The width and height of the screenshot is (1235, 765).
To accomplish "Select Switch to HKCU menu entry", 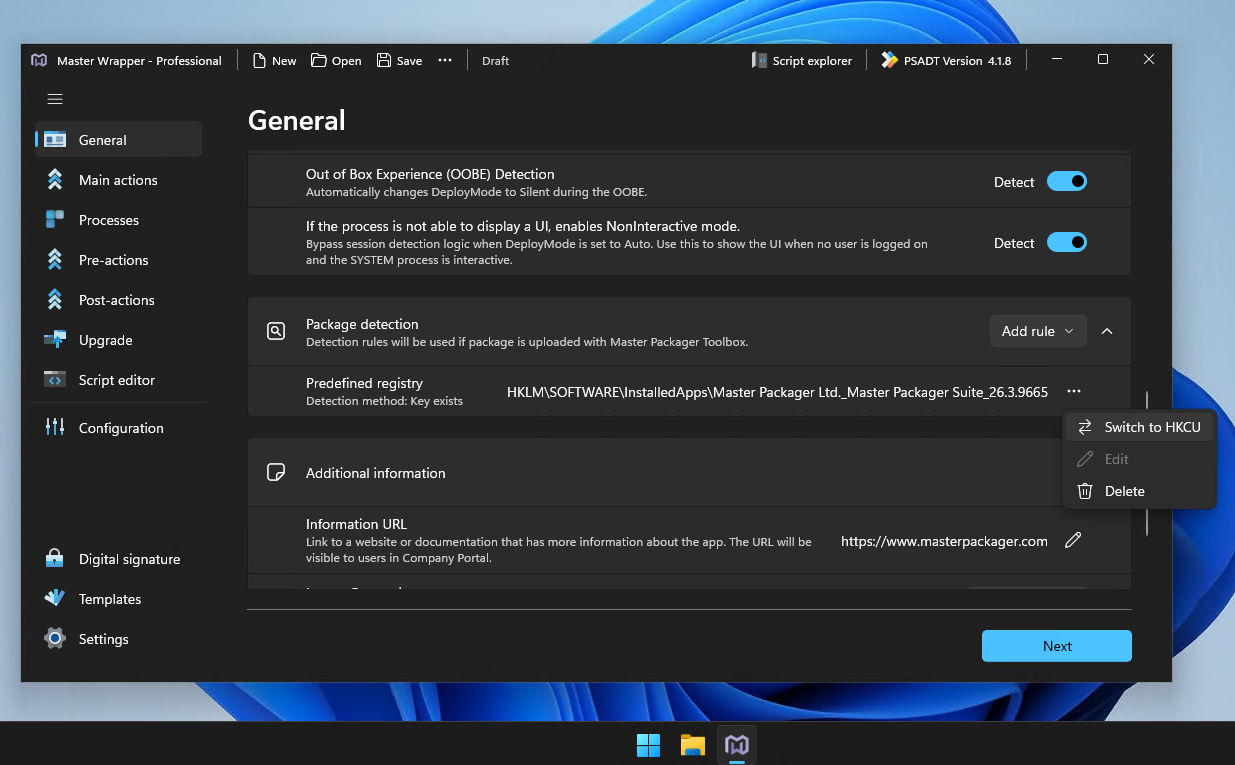I will pos(1139,427).
